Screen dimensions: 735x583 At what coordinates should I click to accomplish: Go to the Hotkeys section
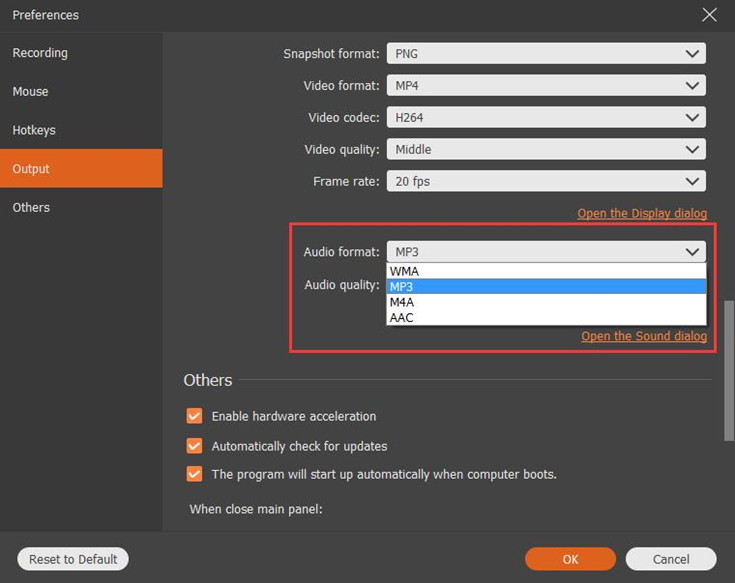(x=34, y=130)
